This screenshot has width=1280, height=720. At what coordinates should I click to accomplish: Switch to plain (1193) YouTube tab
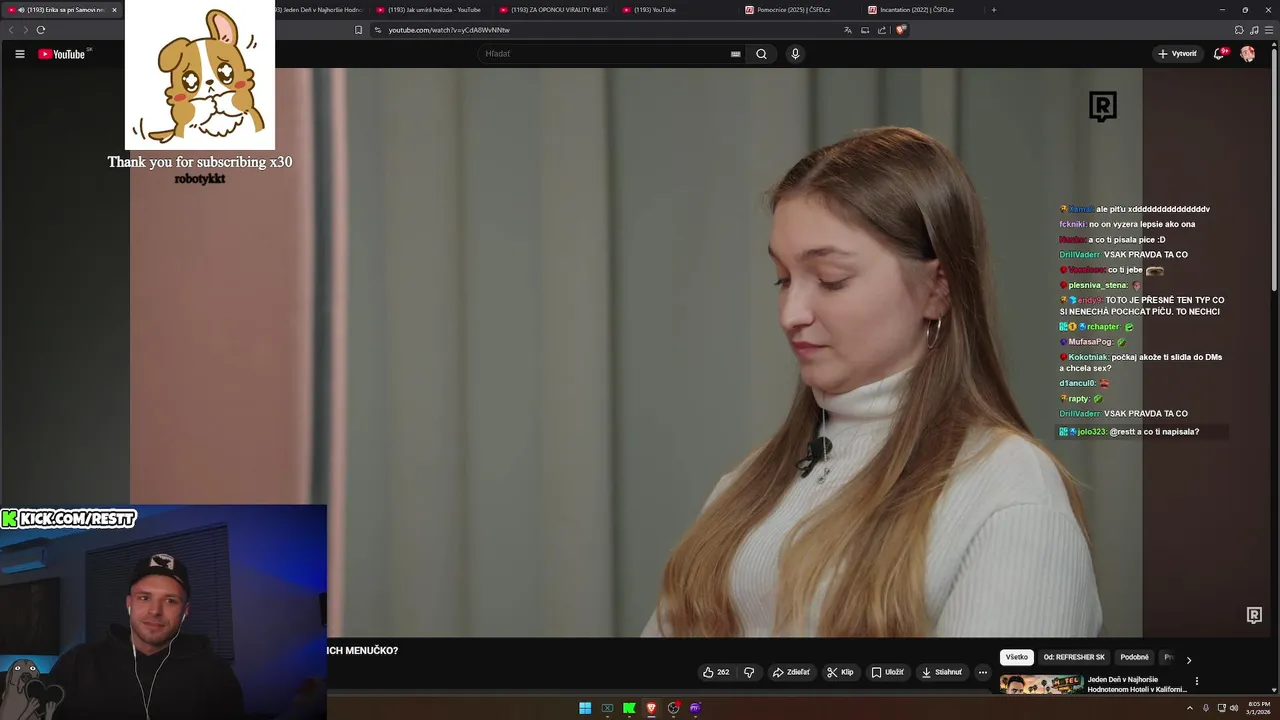click(677, 10)
